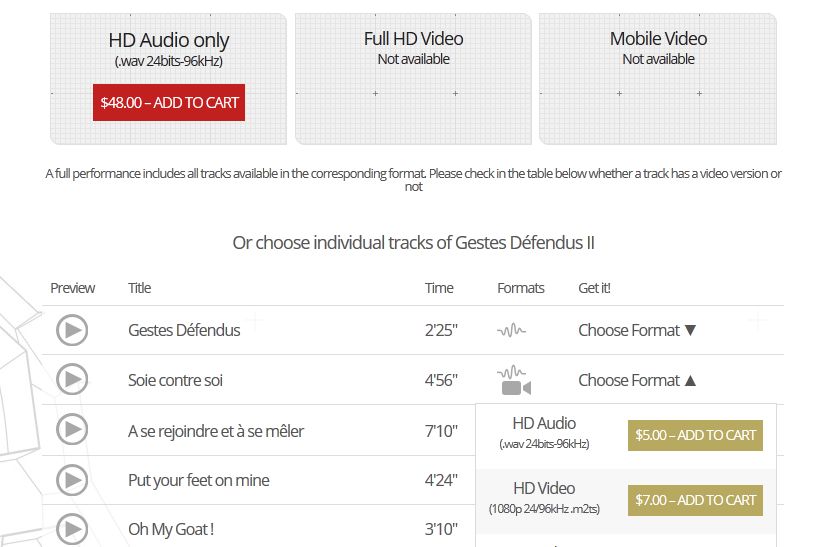824x547 pixels.
Task: Click the Mobile Video option box
Action: (658, 79)
